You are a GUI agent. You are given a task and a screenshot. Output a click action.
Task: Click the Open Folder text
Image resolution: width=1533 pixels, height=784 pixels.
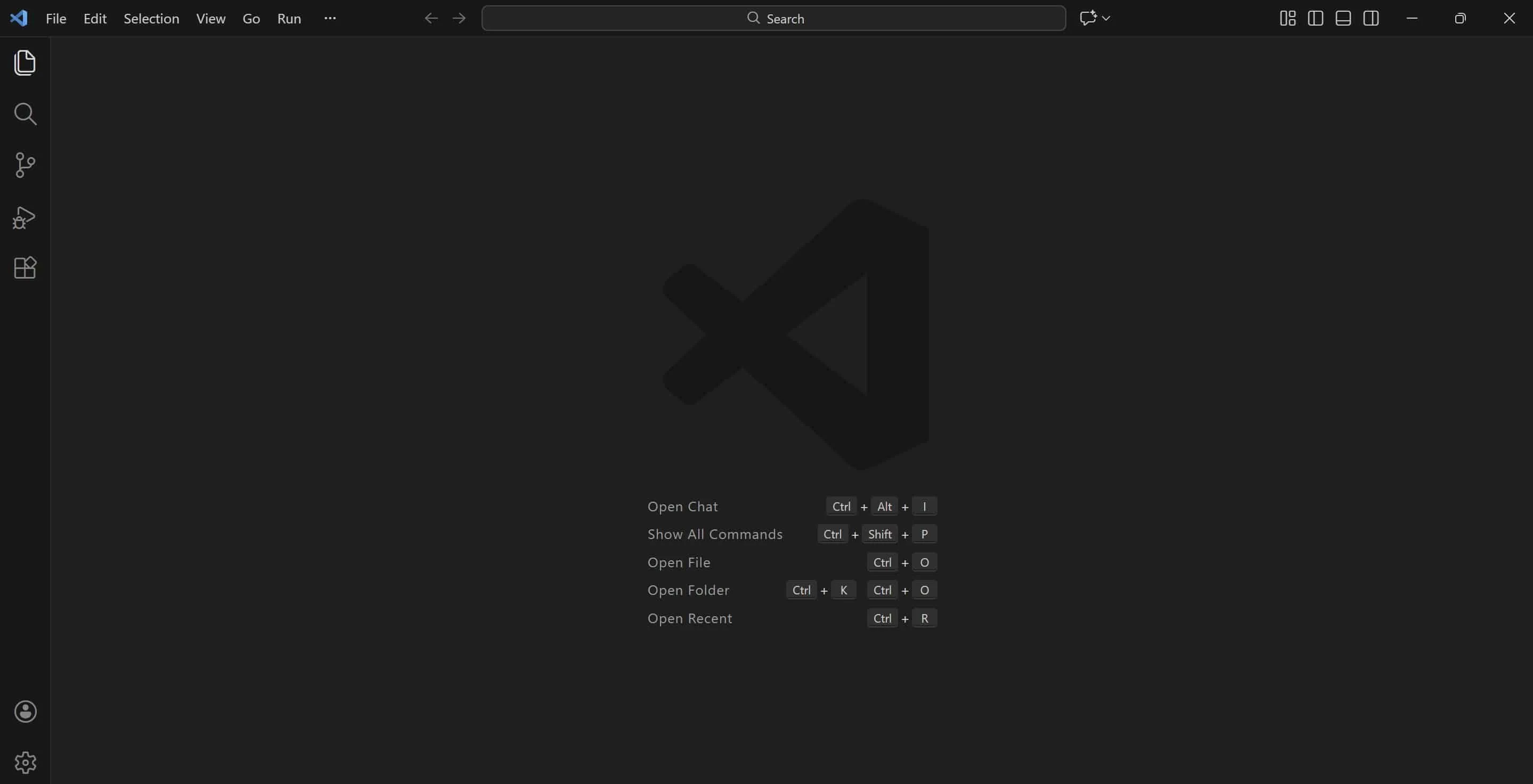pyautogui.click(x=689, y=590)
